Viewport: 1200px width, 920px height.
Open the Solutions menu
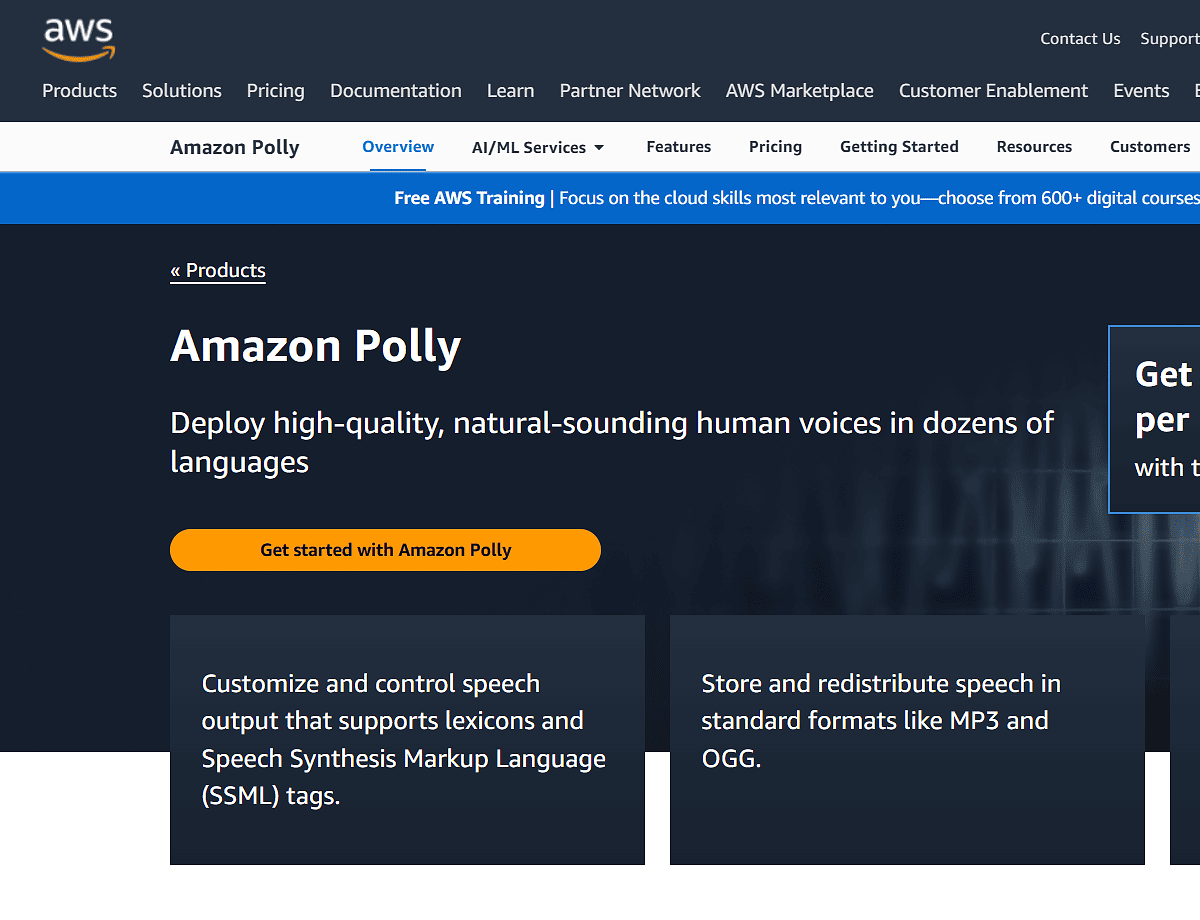[181, 90]
